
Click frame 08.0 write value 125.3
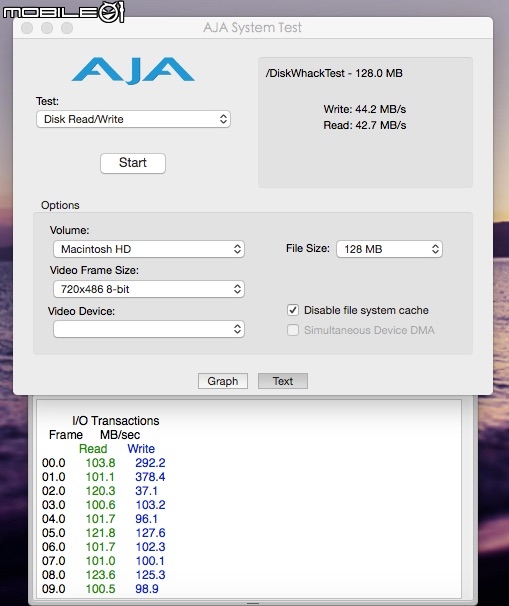[x=150, y=575]
